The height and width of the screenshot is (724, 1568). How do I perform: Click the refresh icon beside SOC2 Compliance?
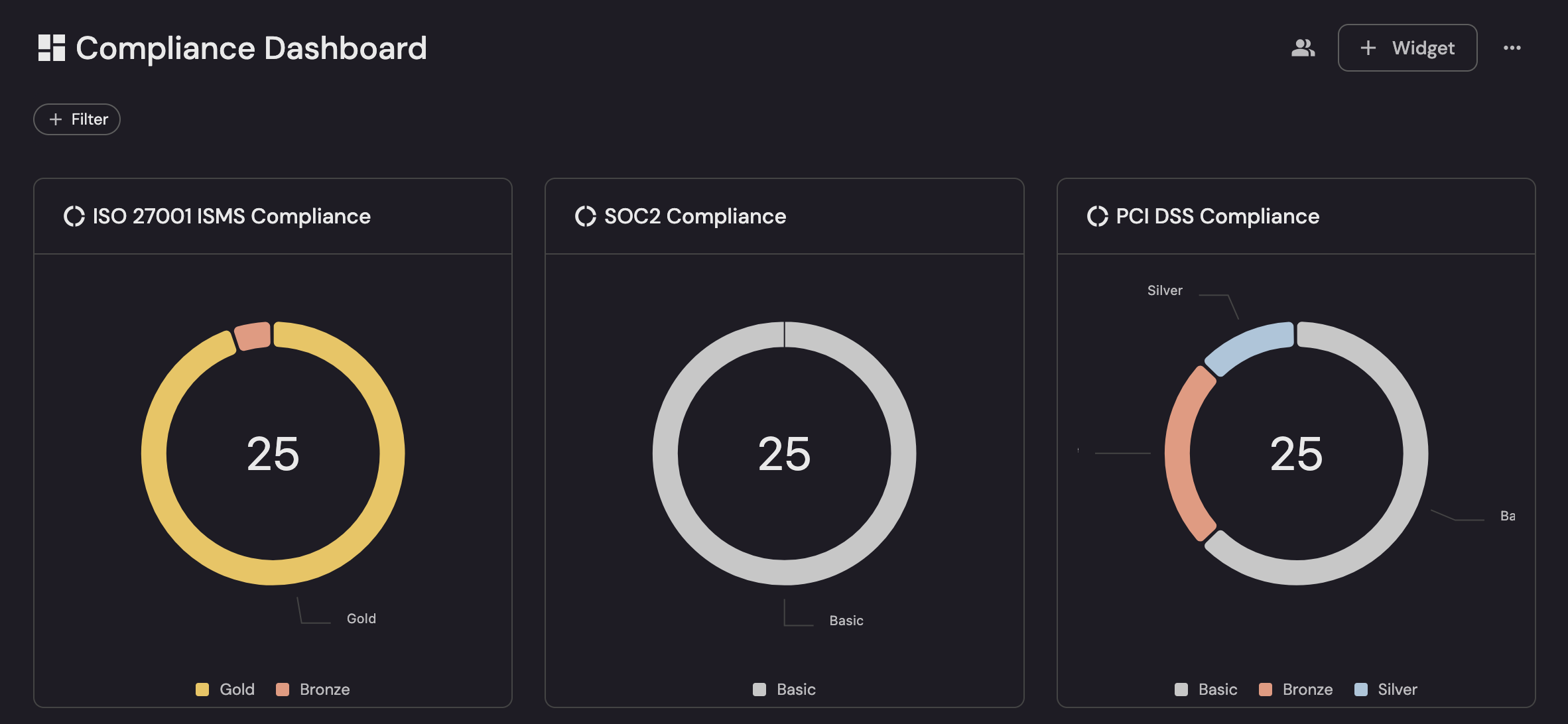pyautogui.click(x=586, y=215)
